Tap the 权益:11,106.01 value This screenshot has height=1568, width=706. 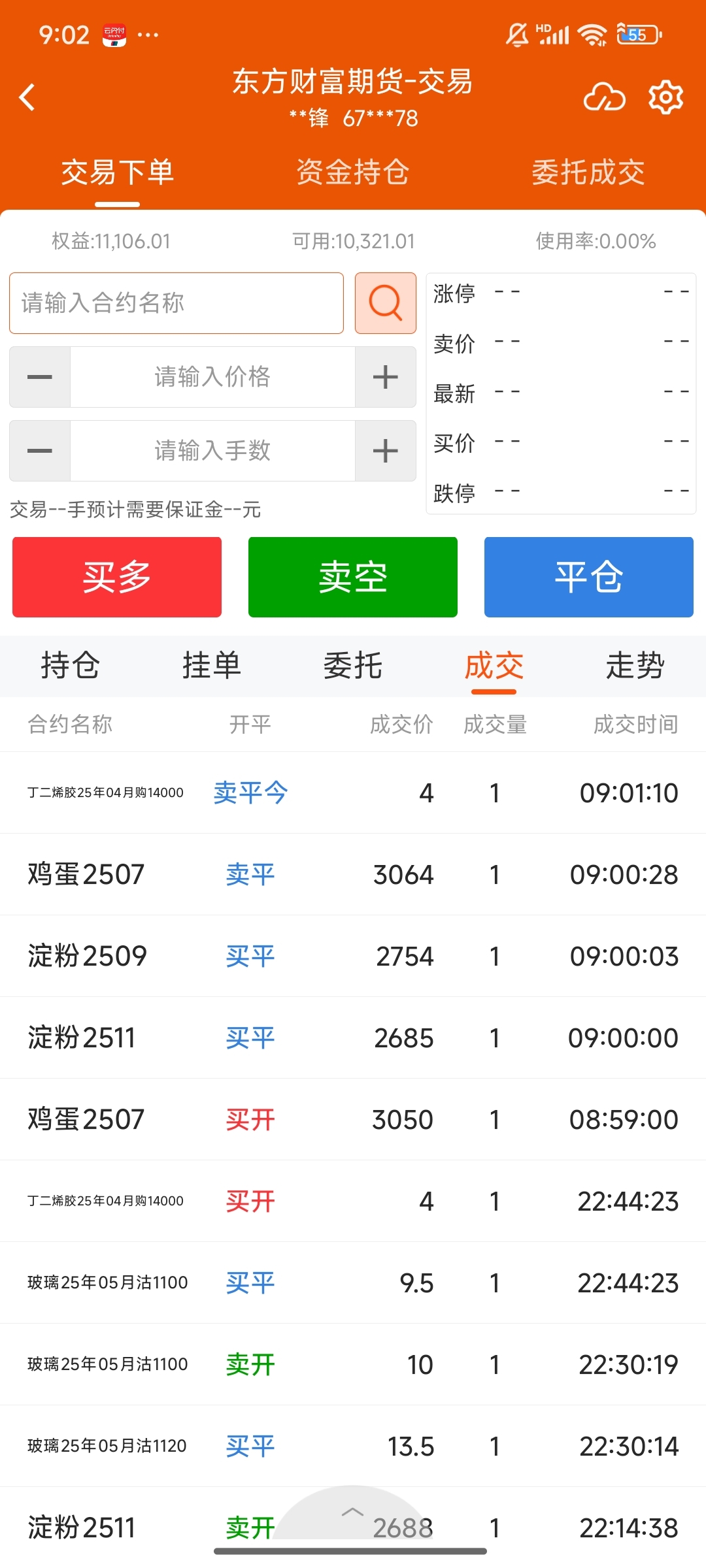111,241
